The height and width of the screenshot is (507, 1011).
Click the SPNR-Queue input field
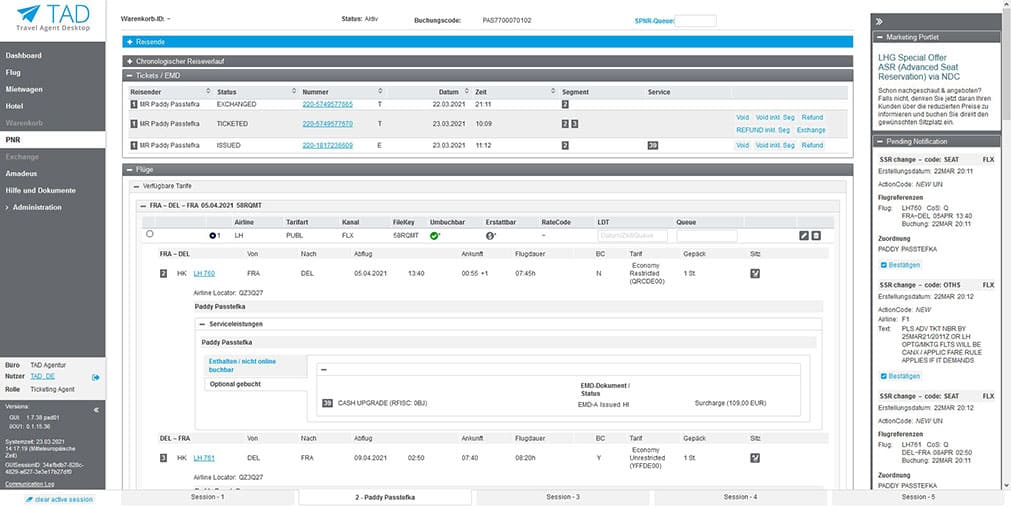tap(696, 20)
